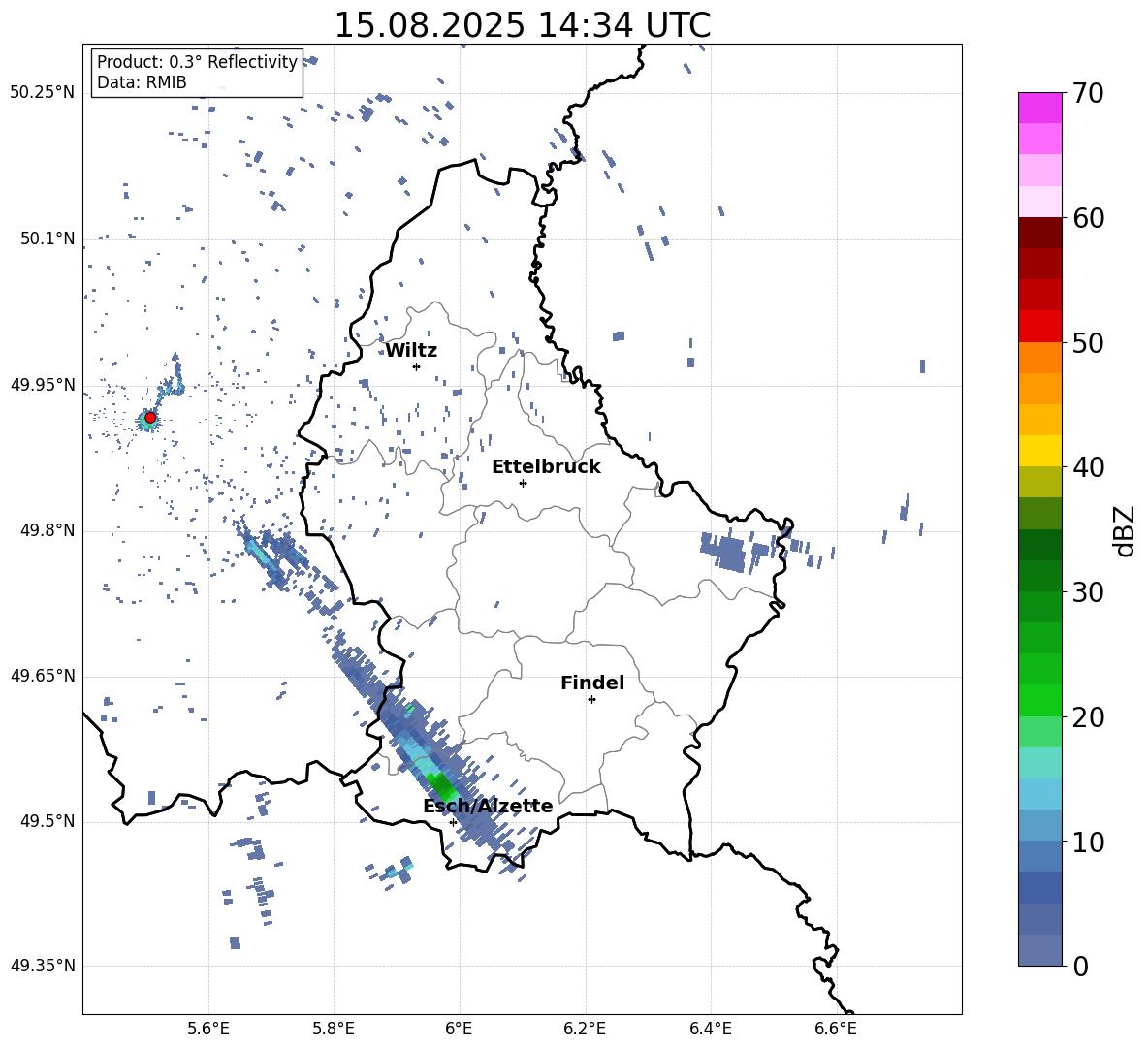Click the Esch/Alzette station cross marker
This screenshot has width=1148, height=1048.
click(x=453, y=822)
